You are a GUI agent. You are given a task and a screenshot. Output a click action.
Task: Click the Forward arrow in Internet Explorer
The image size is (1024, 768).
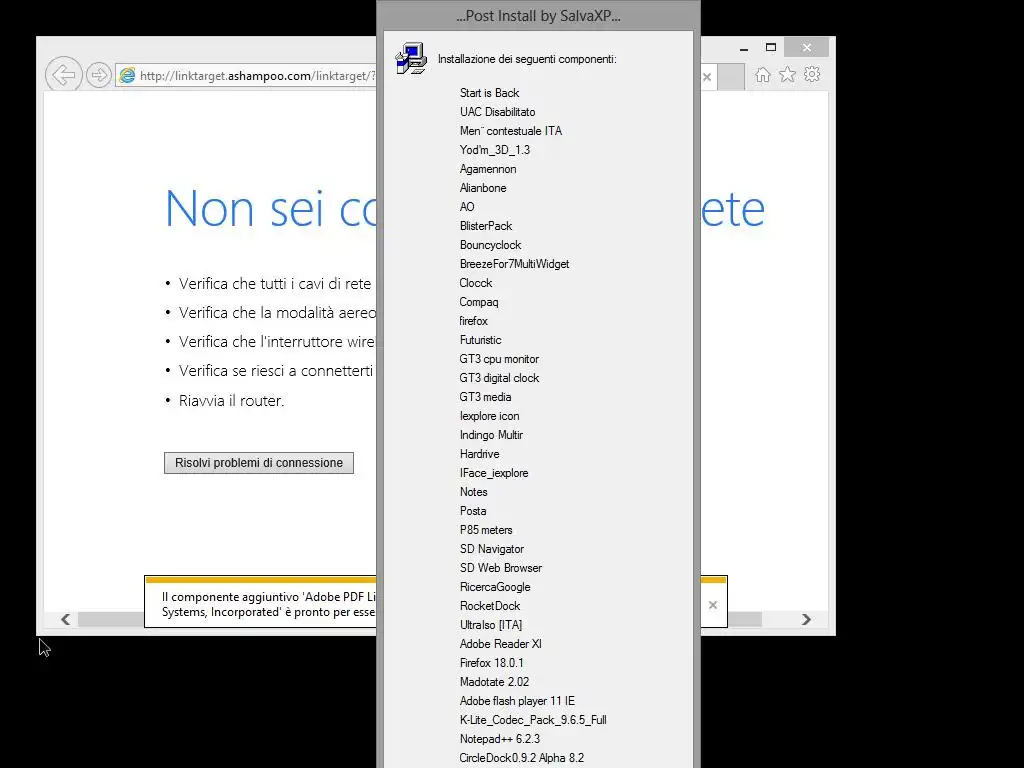[x=98, y=75]
